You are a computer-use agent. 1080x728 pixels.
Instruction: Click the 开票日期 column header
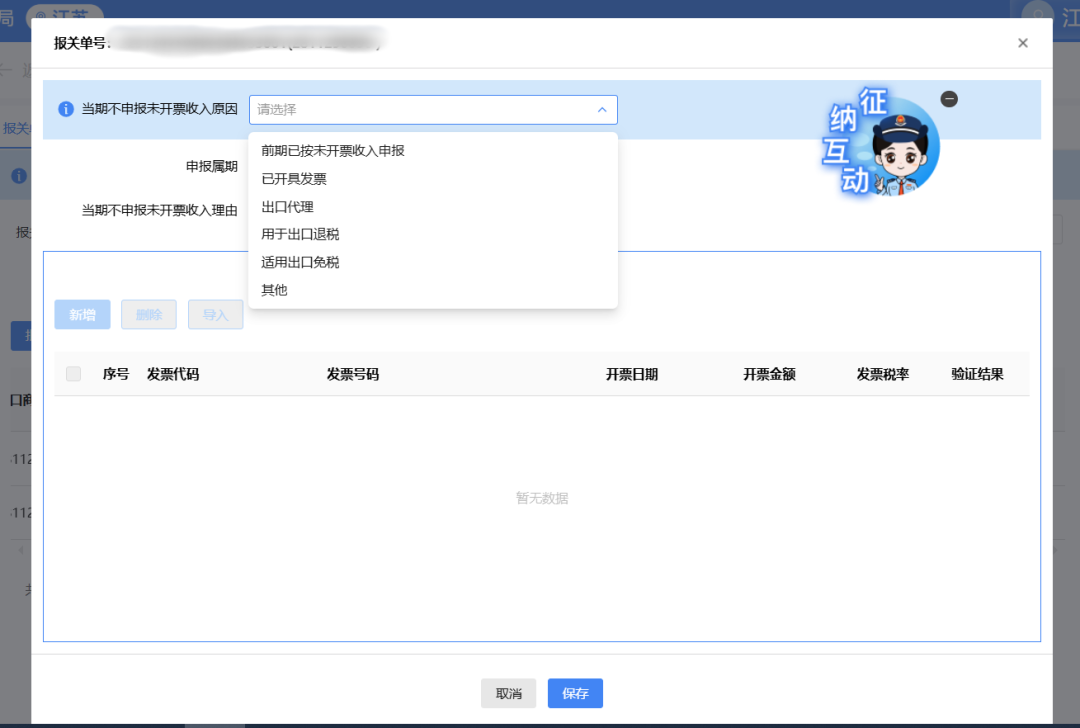[x=632, y=375]
